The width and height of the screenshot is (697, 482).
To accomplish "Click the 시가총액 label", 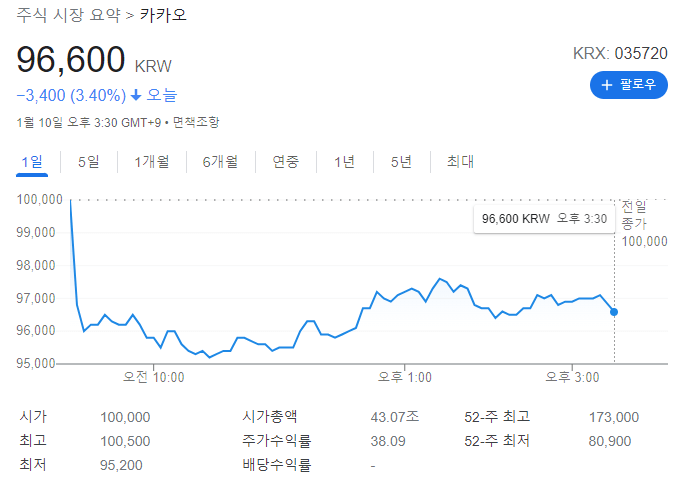I will [x=270, y=417].
